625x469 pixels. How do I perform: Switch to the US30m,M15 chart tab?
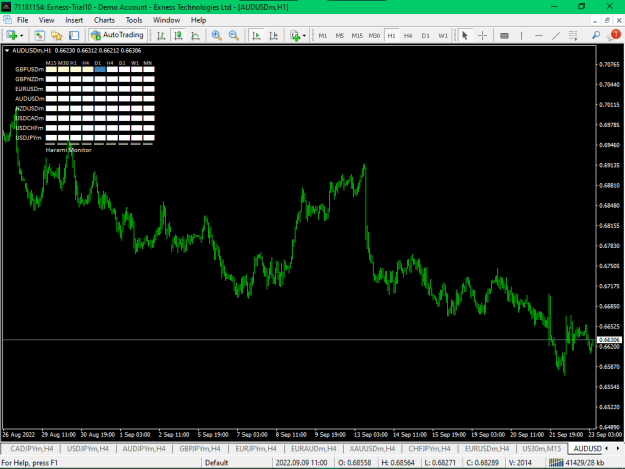click(541, 449)
